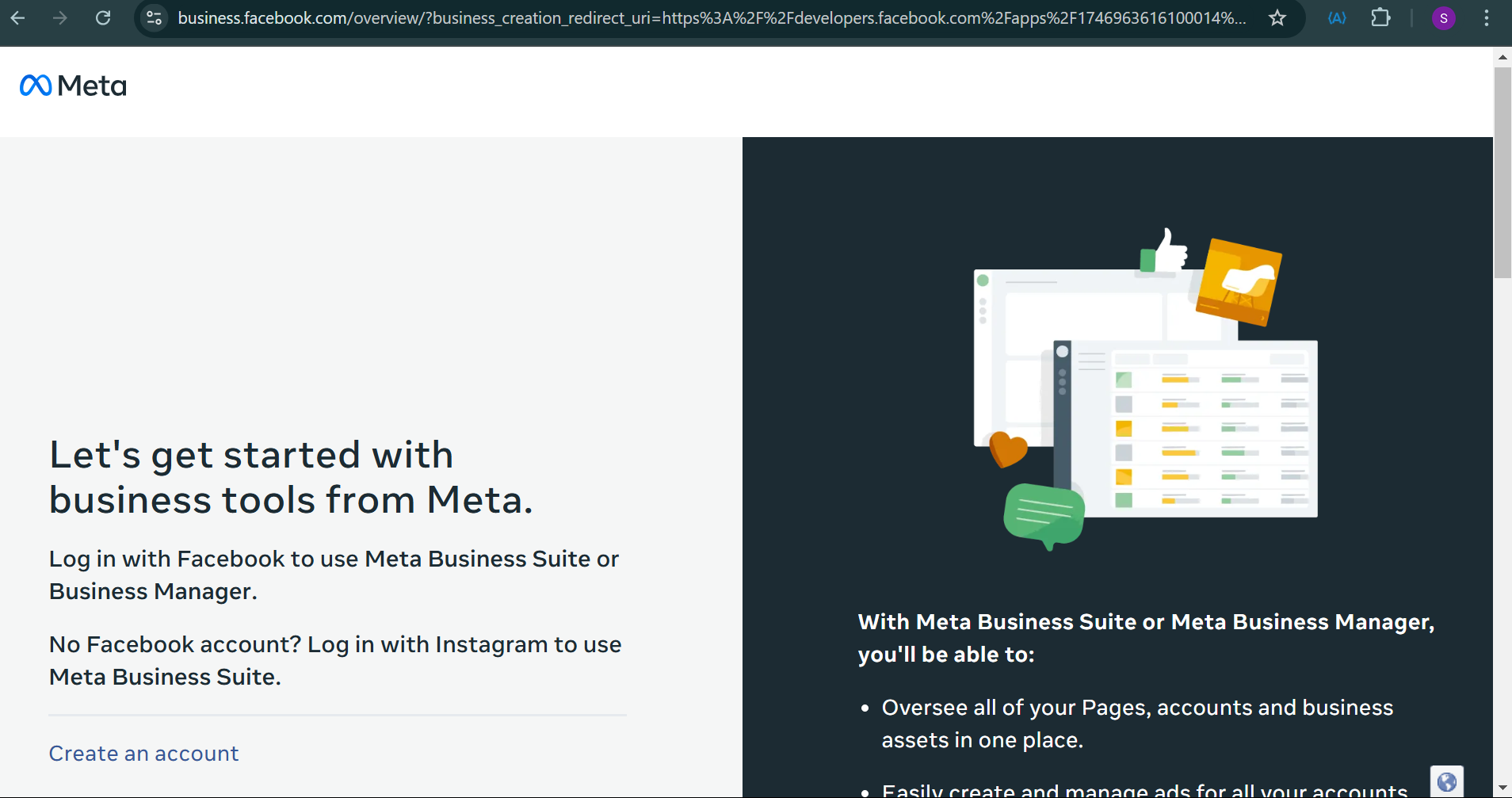Viewport: 1512px width, 798px height.
Task: Click the 'Create an account' link
Action: pyautogui.click(x=143, y=753)
